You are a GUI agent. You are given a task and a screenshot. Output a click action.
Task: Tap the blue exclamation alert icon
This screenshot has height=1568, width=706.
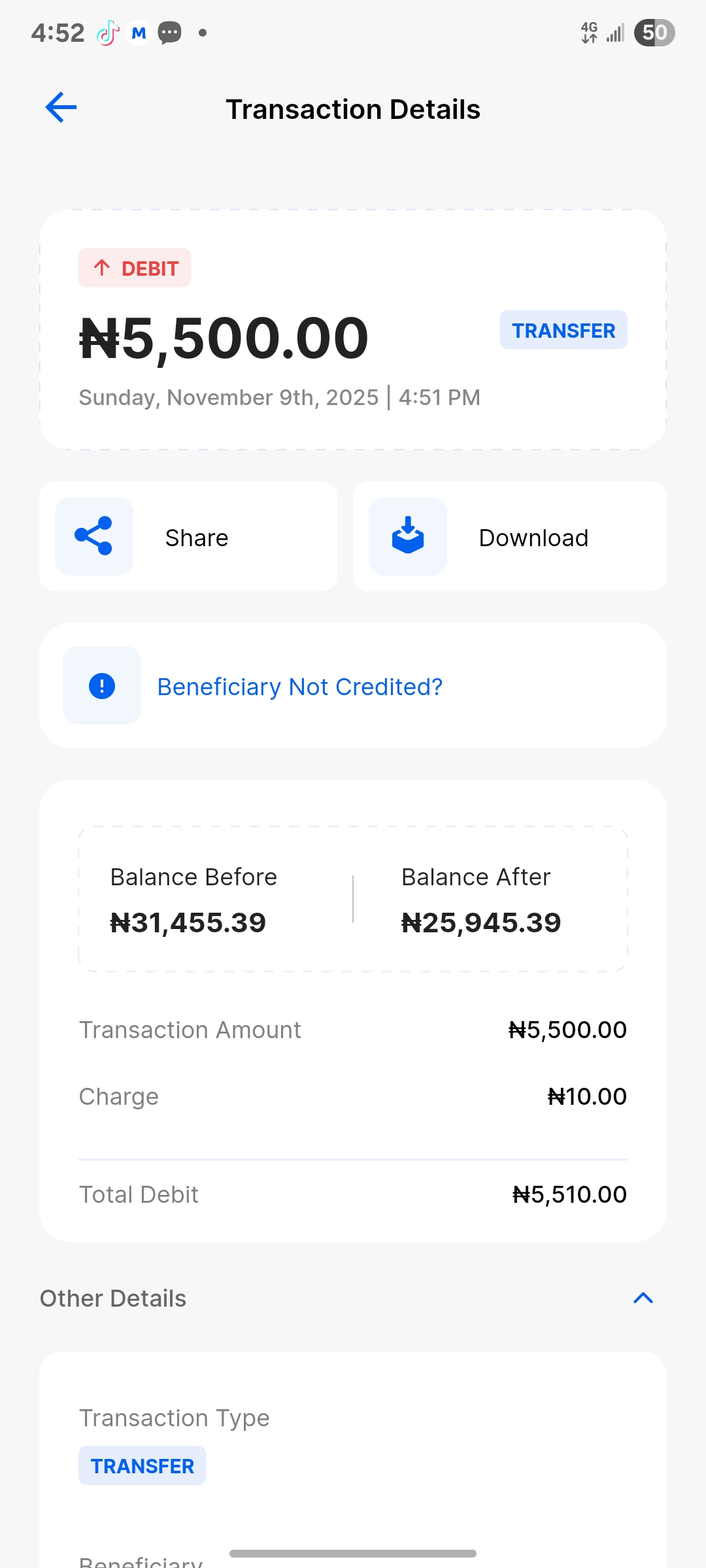pyautogui.click(x=102, y=686)
